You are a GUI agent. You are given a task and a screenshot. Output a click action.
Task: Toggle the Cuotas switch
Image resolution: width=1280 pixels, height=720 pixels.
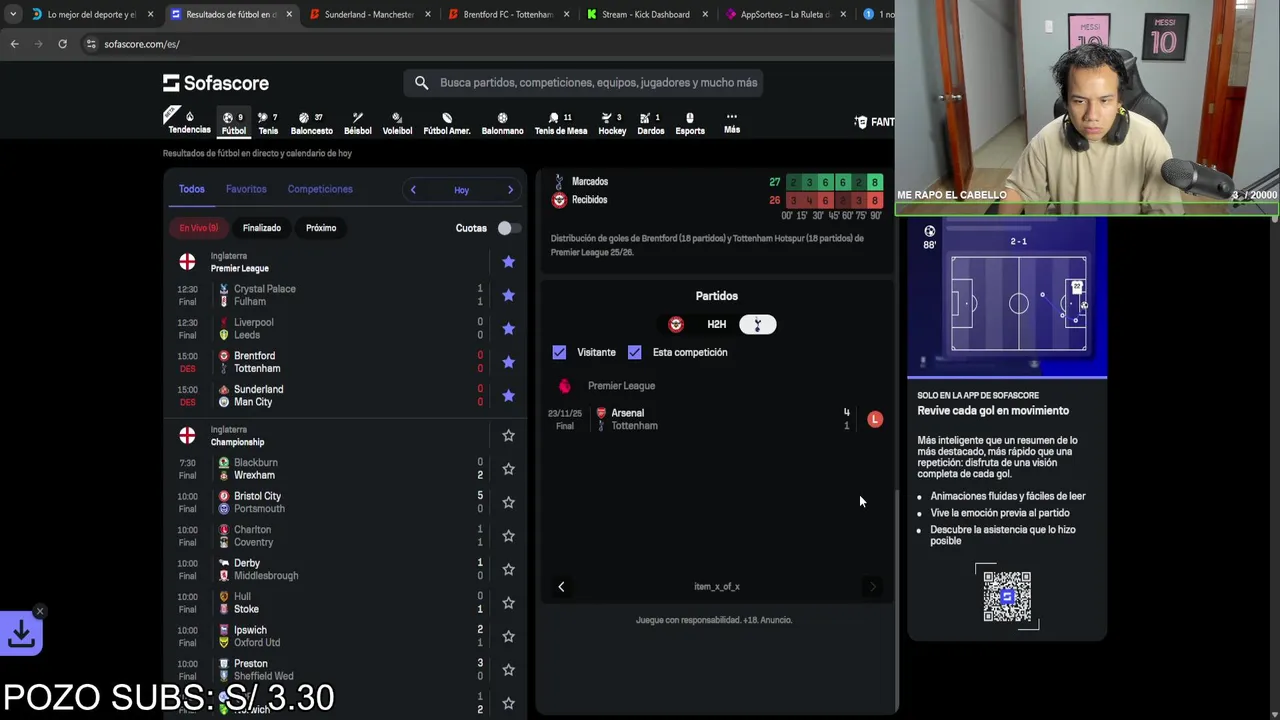point(508,228)
